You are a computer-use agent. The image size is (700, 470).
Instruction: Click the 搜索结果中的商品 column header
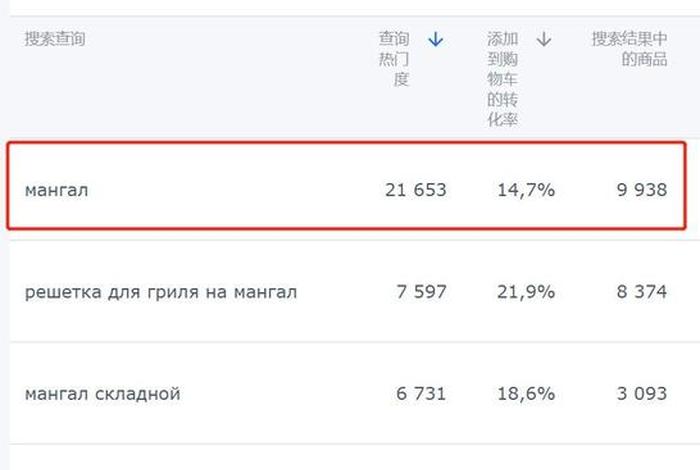(629, 49)
